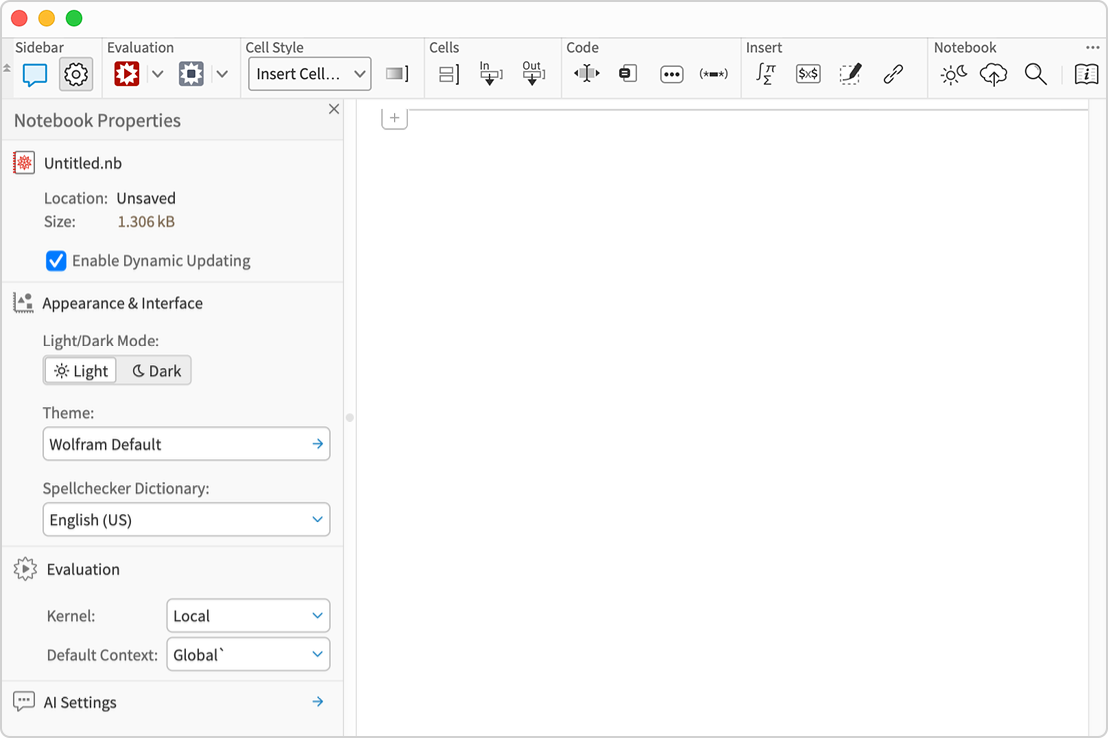Click the Evaluation section gear icon
Image resolution: width=1108 pixels, height=738 pixels.
pos(25,569)
